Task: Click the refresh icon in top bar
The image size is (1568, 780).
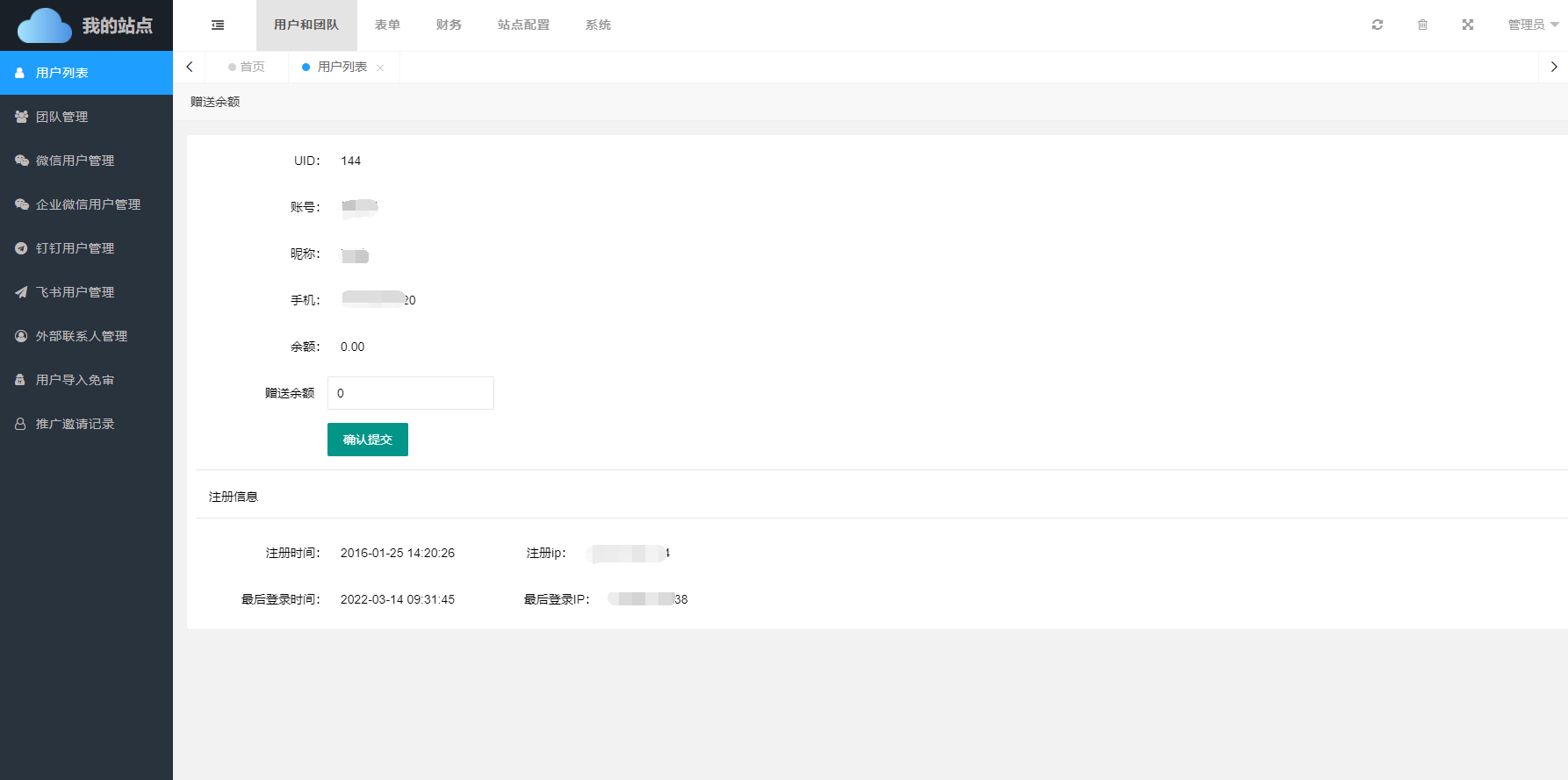Action: pyautogui.click(x=1377, y=25)
